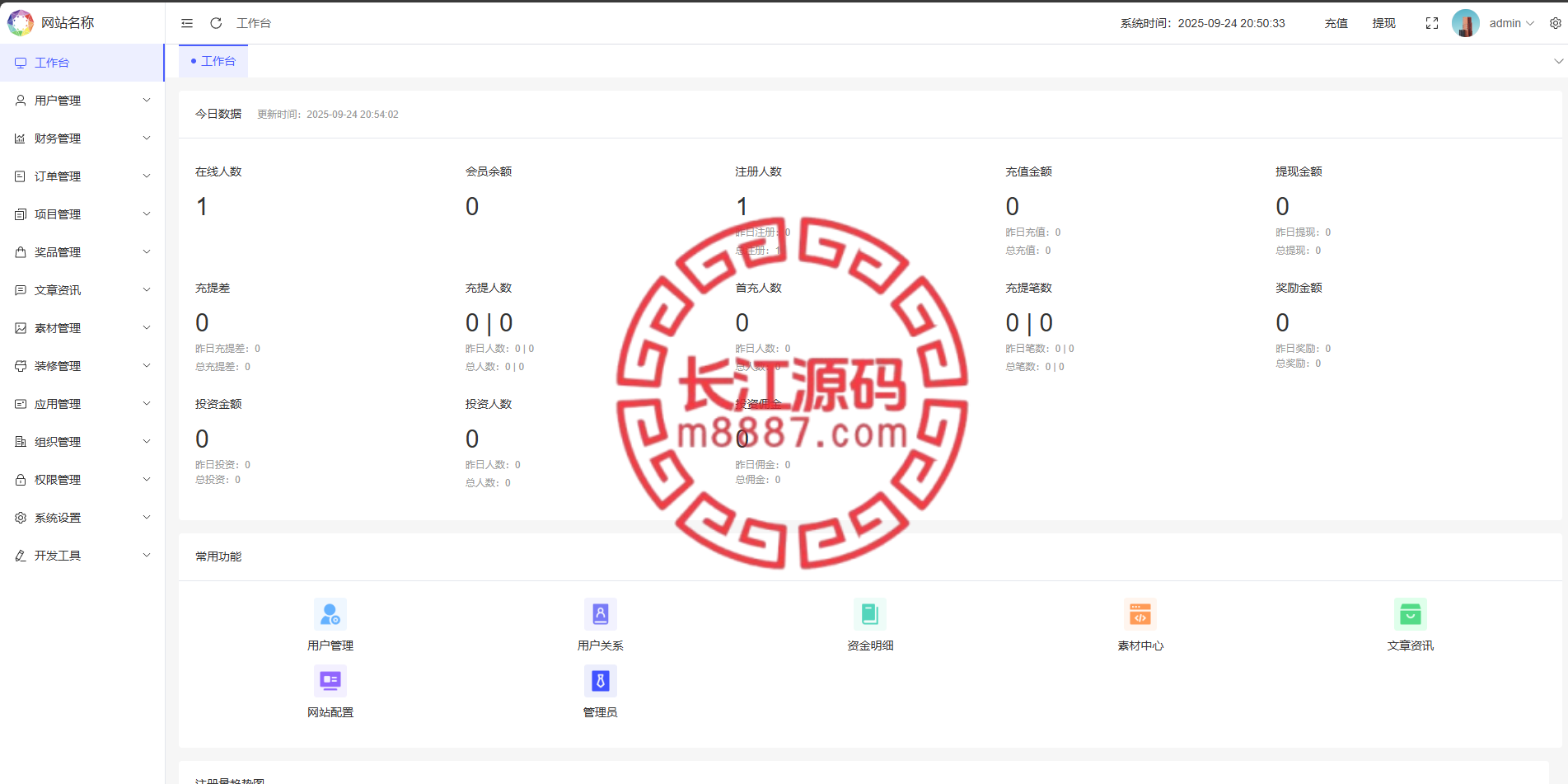Click the 系统设置 gear icon in sidebar

tap(21, 518)
